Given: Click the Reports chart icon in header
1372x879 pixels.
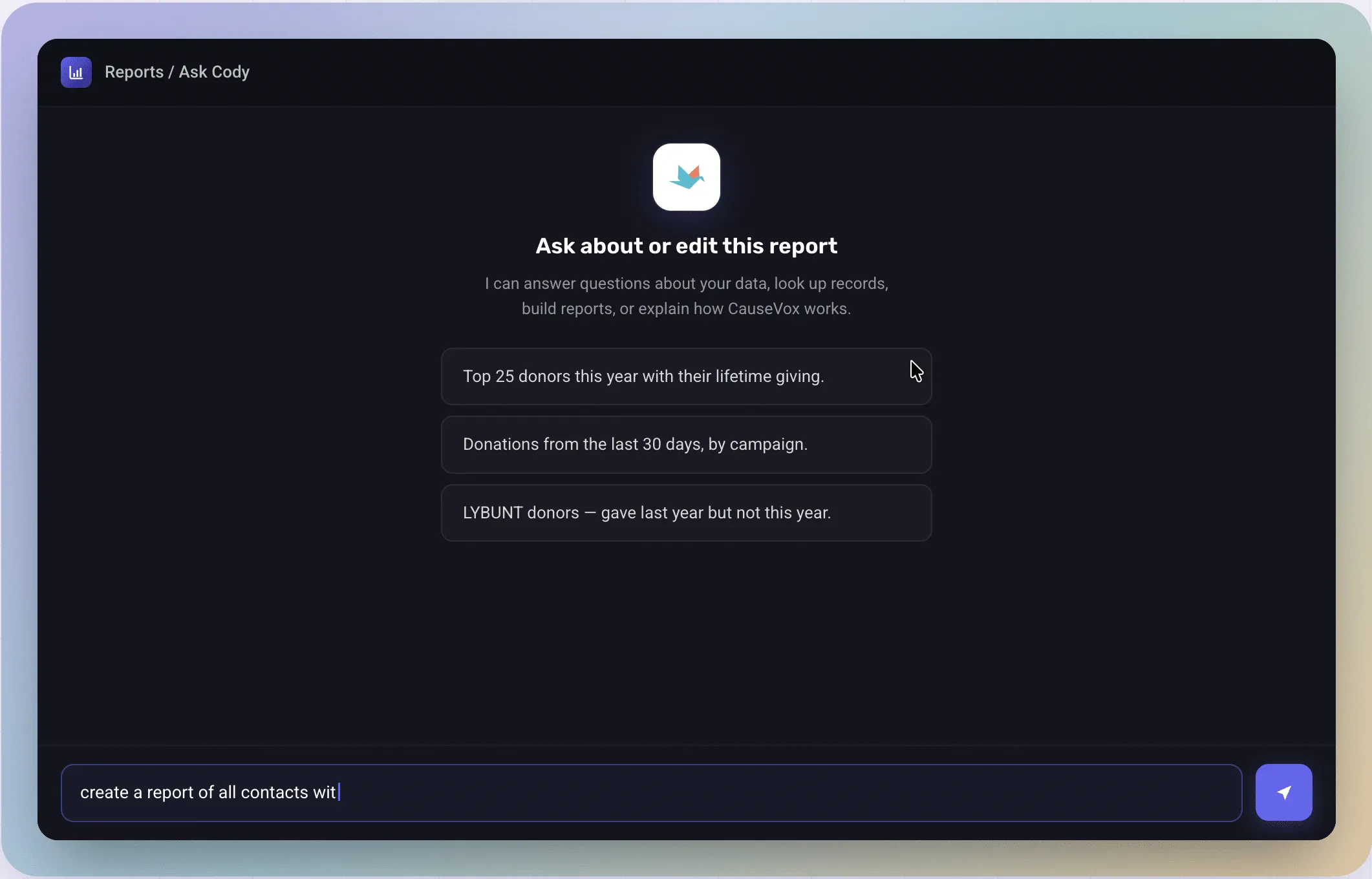Looking at the screenshot, I should click(76, 72).
